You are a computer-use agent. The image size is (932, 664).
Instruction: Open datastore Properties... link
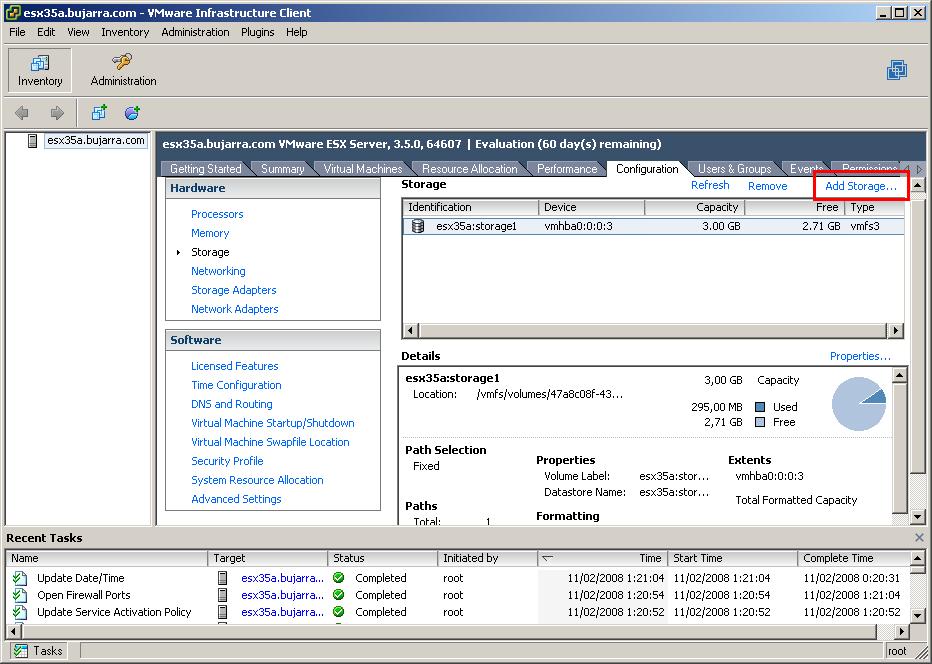[x=860, y=356]
